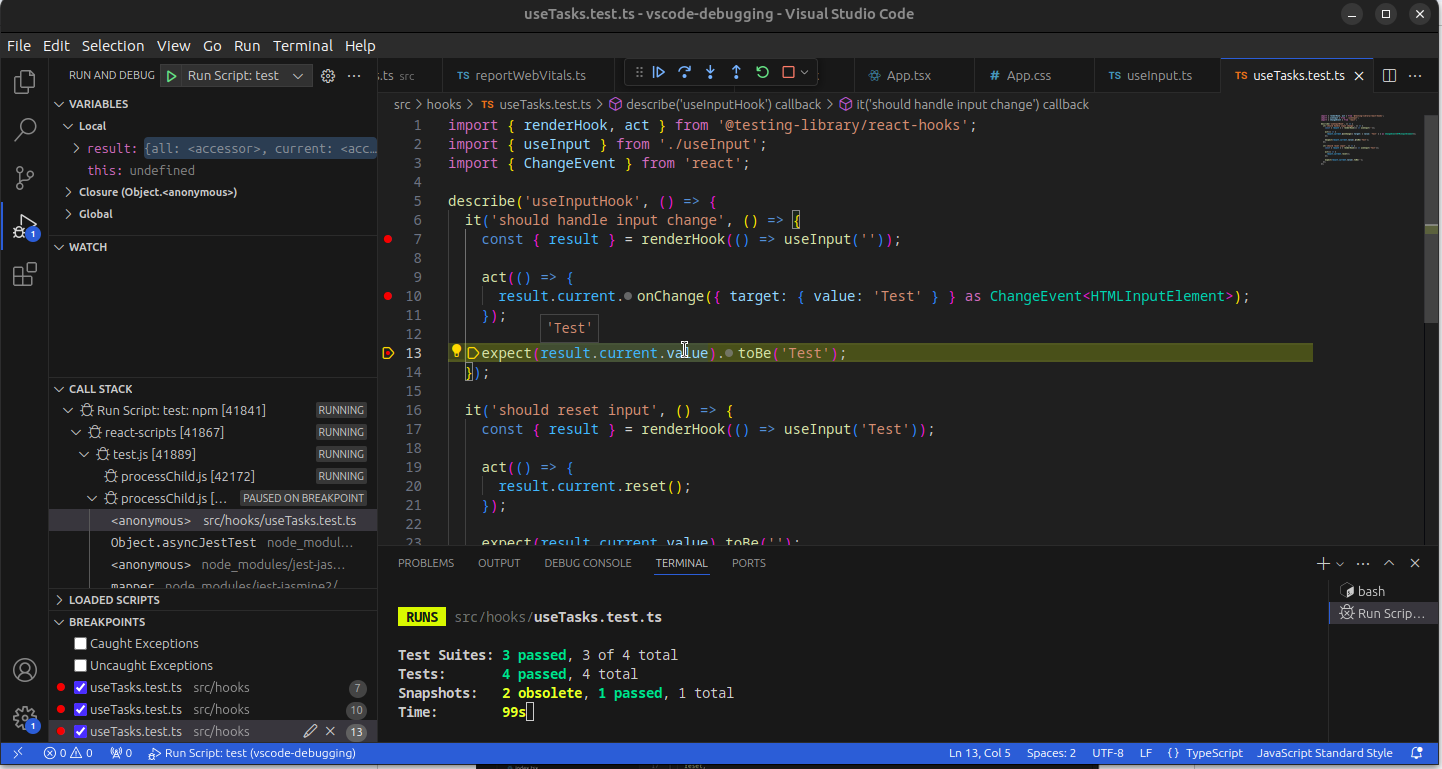Restart the debugging session
Viewport: 1442px width, 769px height.
[x=762, y=72]
